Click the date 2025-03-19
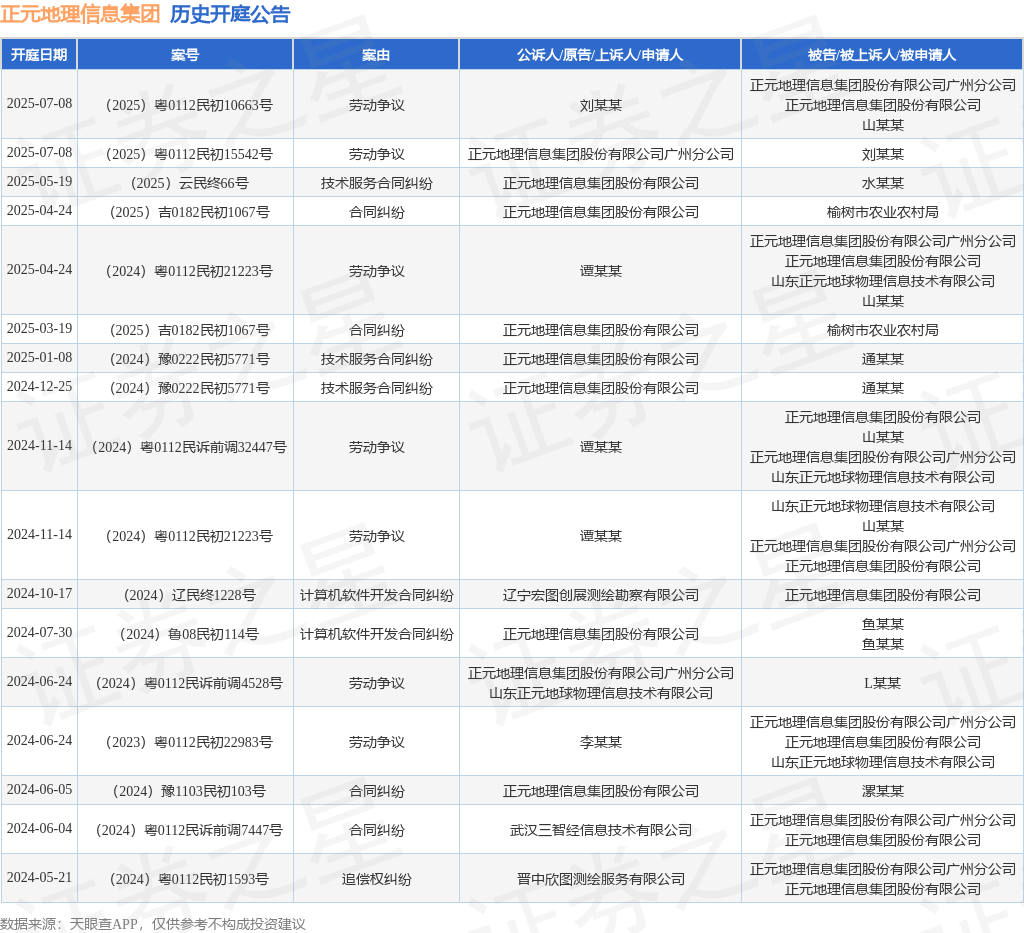The height and width of the screenshot is (933, 1024). click(x=39, y=328)
